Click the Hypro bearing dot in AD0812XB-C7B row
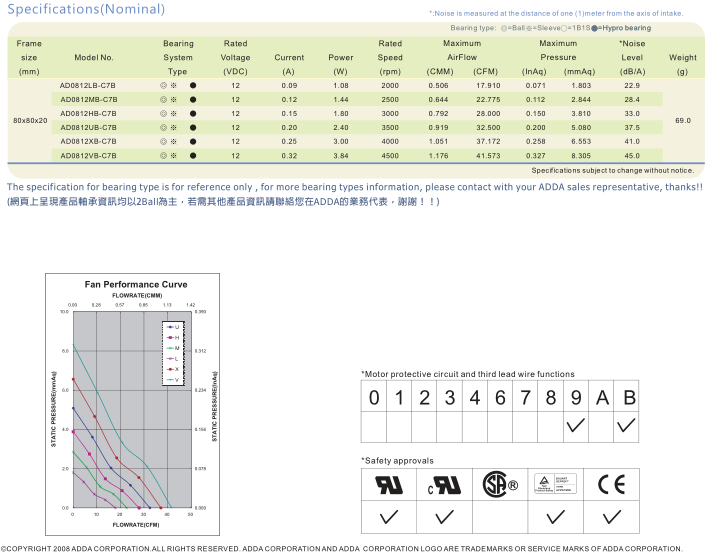Image resolution: width=706 pixels, height=557 pixels. 193,141
